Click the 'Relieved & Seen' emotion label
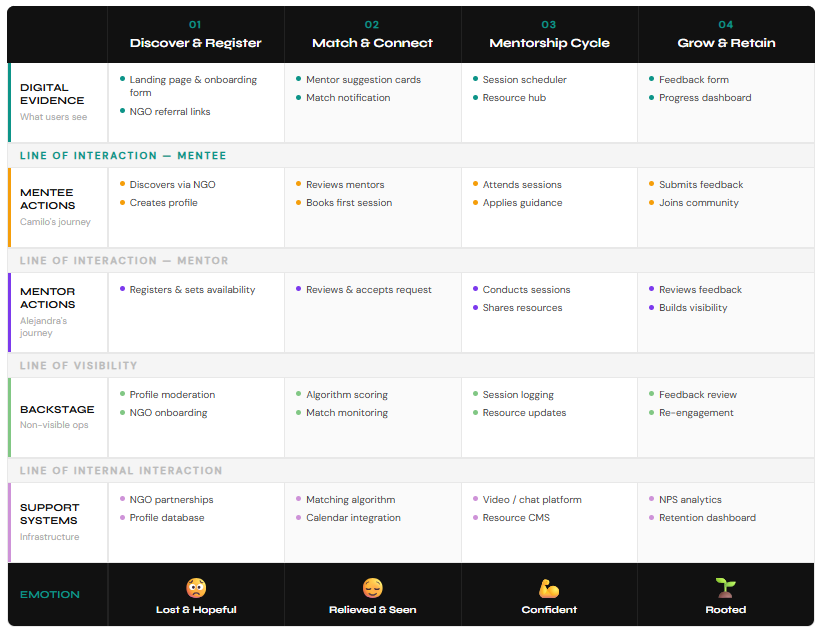The height and width of the screenshot is (634, 821). [x=372, y=610]
